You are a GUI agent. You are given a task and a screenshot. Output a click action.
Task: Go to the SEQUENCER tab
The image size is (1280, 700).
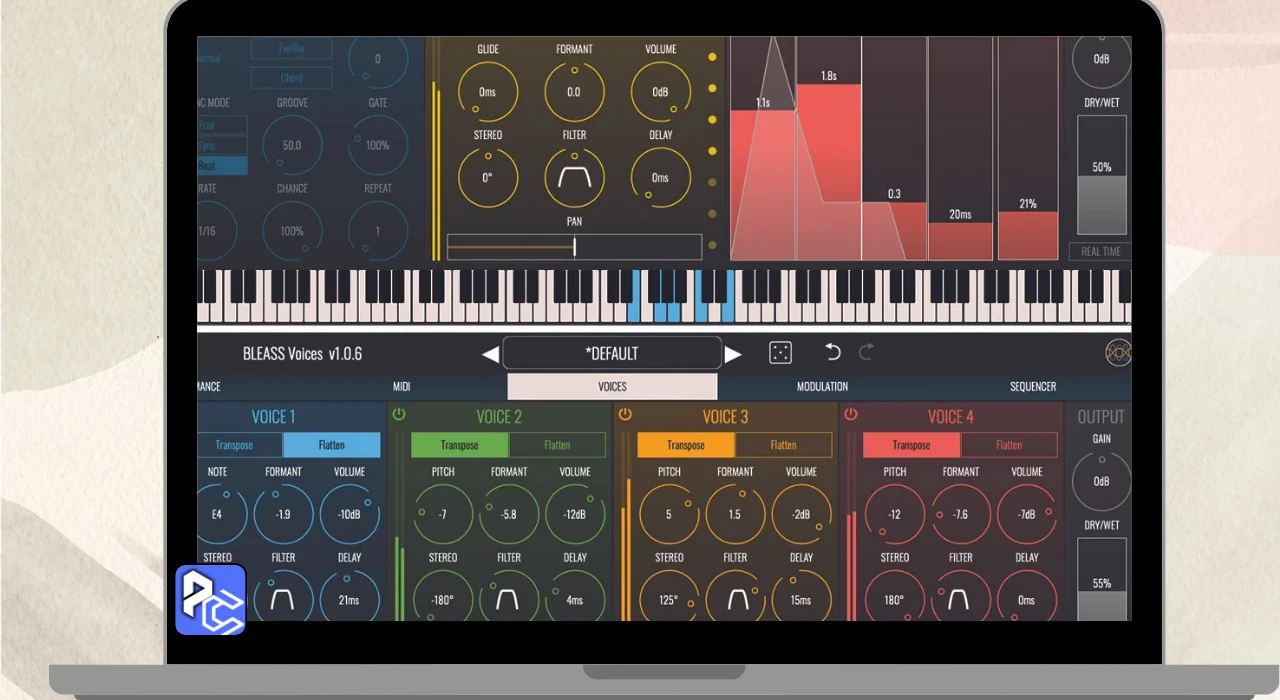pyautogui.click(x=1032, y=387)
